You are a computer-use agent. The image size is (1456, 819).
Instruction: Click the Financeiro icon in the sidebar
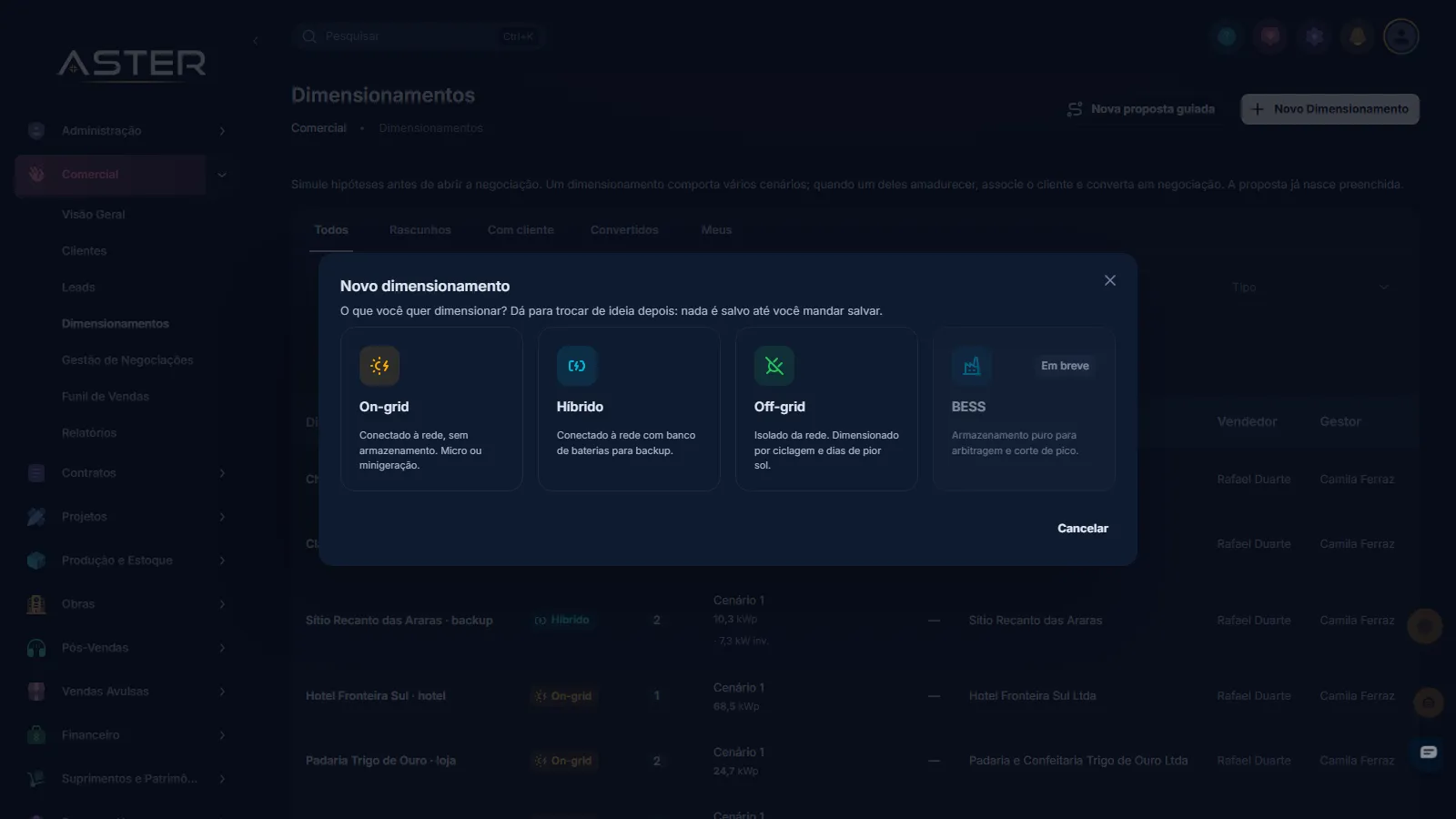coord(36,735)
